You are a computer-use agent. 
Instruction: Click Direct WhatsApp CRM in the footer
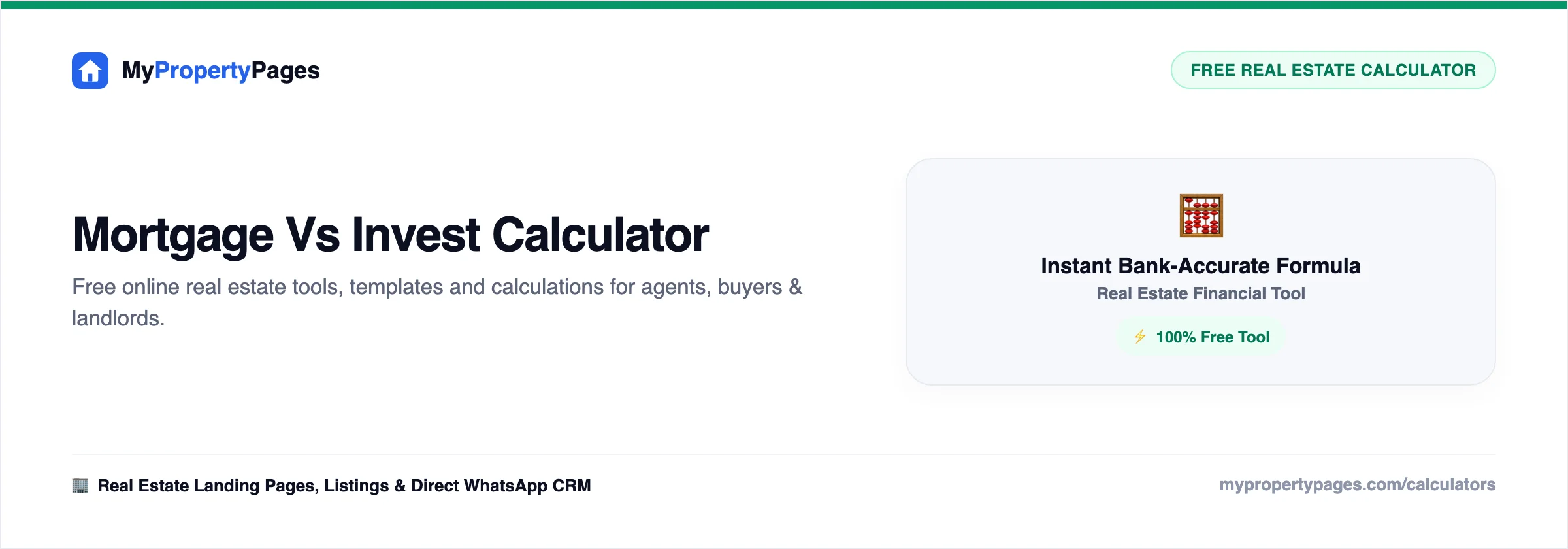pyautogui.click(x=501, y=486)
